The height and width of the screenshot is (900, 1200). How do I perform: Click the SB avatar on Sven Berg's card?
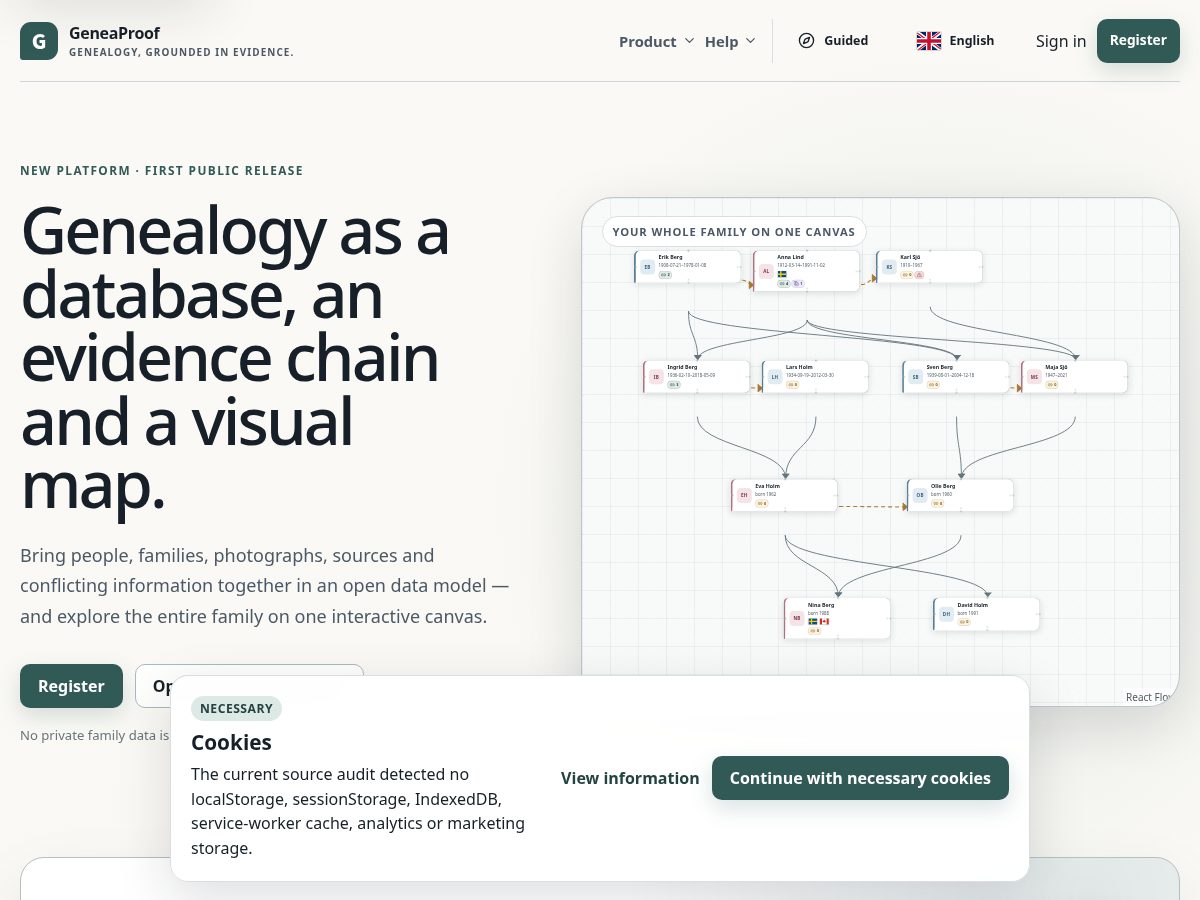click(x=915, y=377)
